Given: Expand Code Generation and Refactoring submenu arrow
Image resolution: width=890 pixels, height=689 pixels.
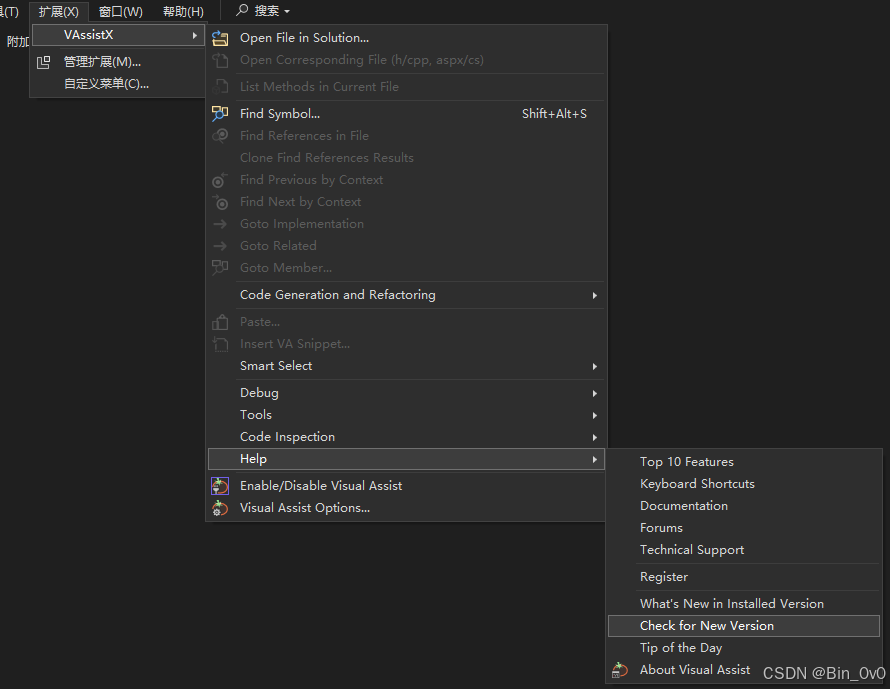Looking at the screenshot, I should [594, 295].
